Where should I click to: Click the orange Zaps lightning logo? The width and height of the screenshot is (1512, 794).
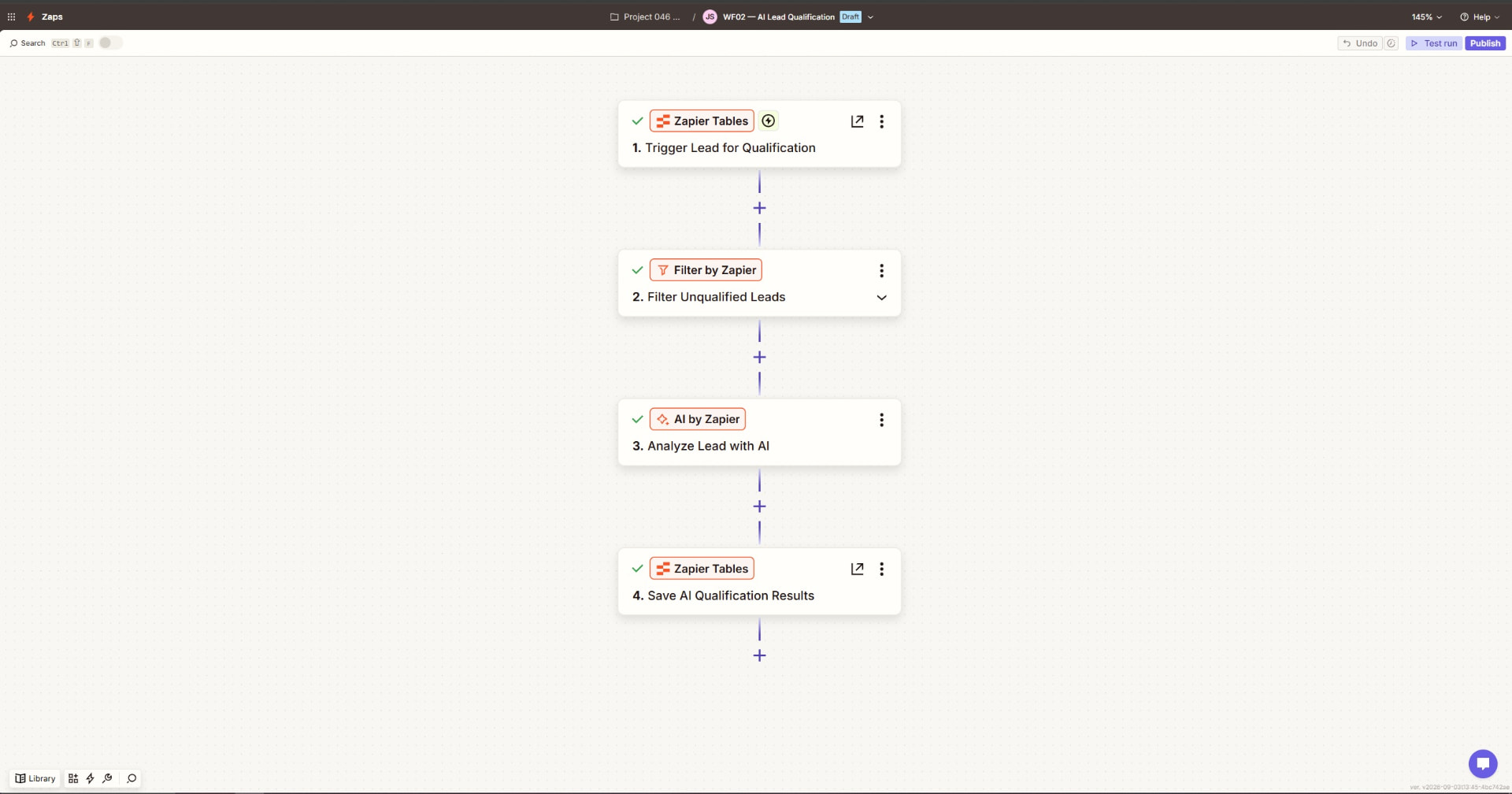tap(31, 17)
